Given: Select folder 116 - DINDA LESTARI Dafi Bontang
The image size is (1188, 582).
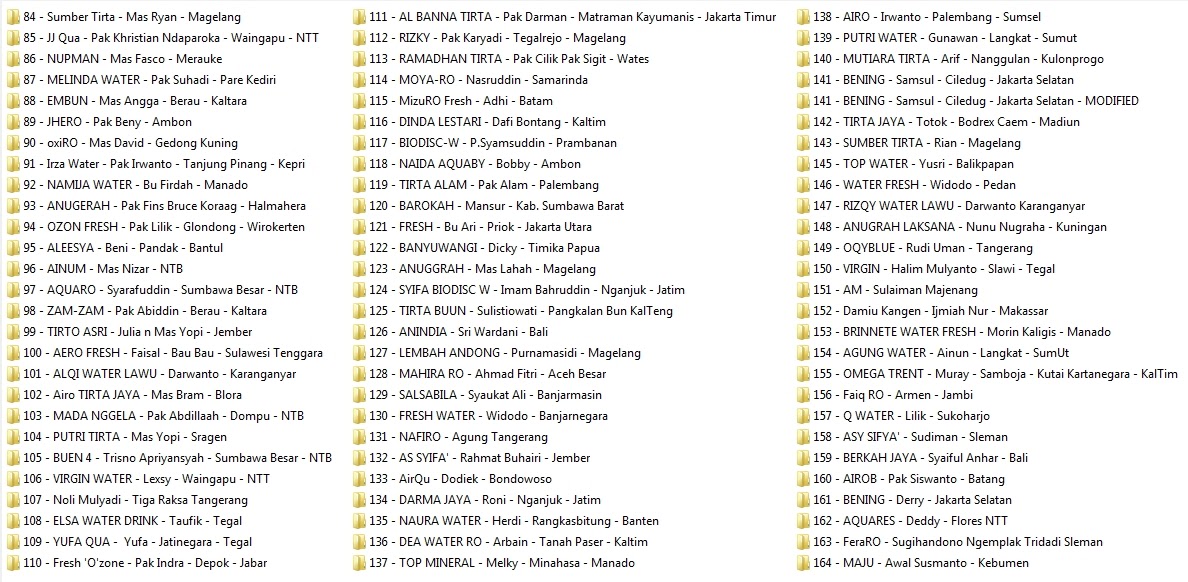Looking at the screenshot, I should [x=480, y=121].
